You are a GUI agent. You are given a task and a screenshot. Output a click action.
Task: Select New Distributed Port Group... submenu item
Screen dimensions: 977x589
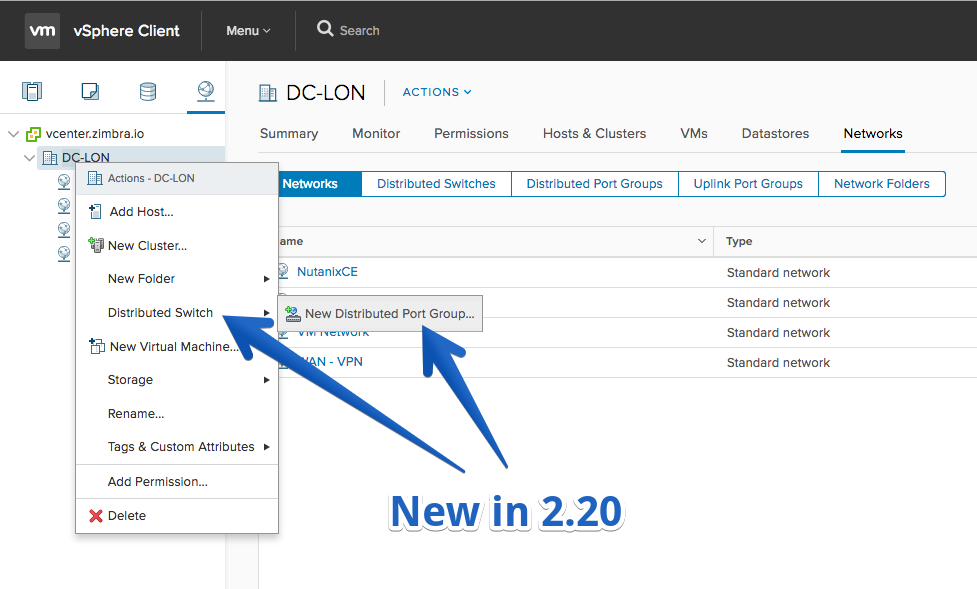tap(380, 314)
